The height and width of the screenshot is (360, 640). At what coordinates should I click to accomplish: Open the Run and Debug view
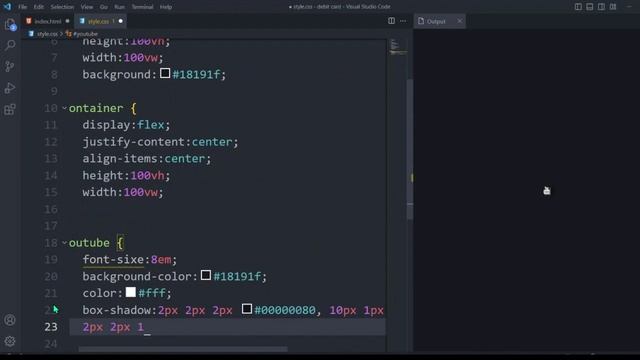(10, 88)
